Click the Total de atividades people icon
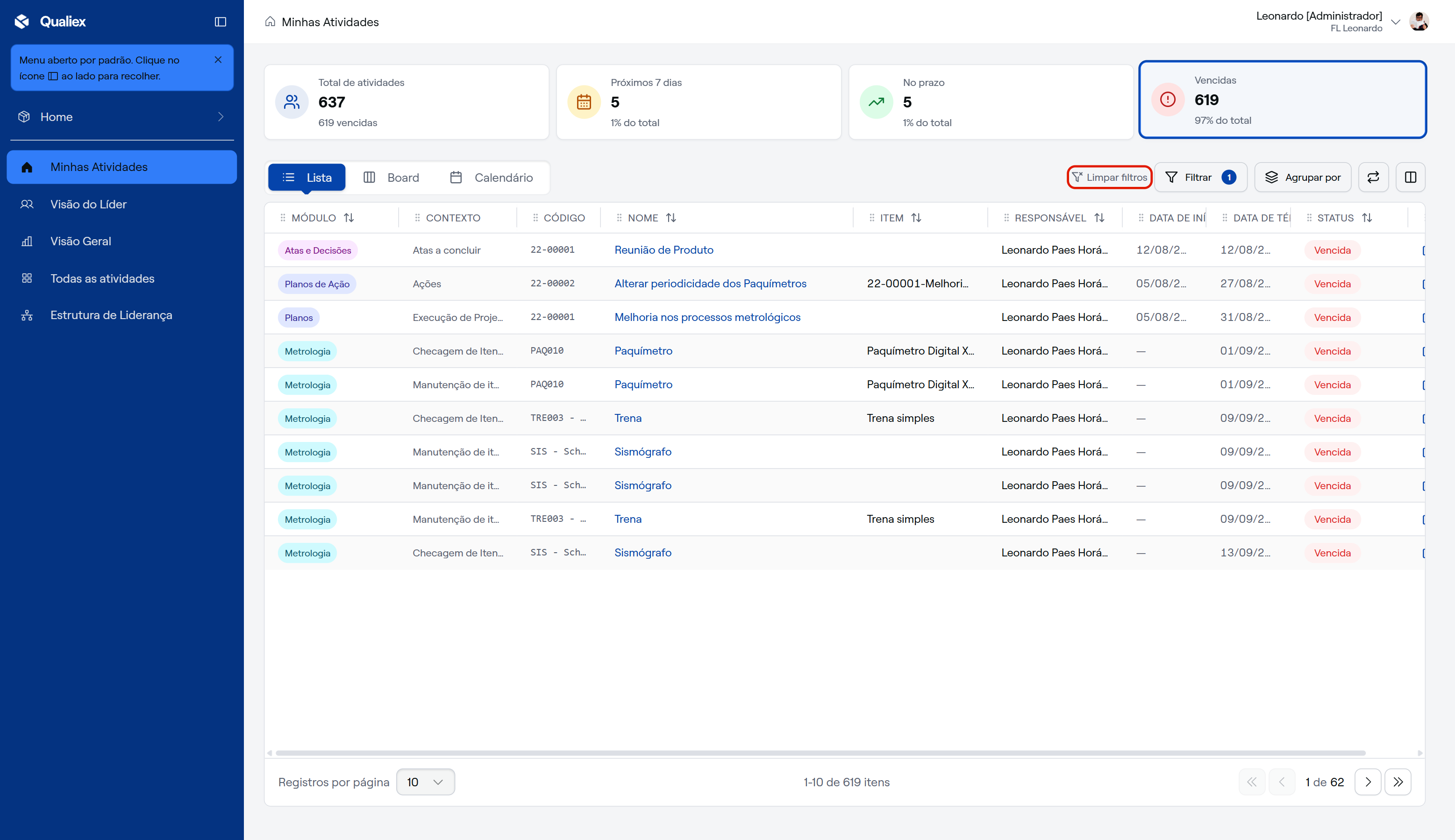 (292, 102)
